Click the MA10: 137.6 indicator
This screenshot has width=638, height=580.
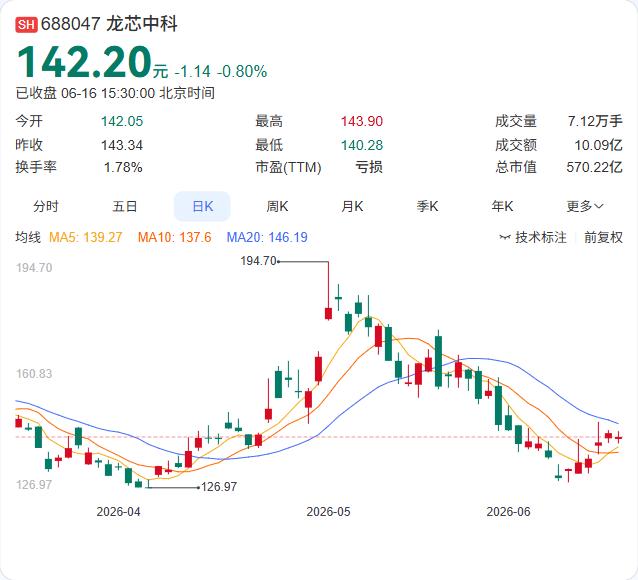coord(175,237)
